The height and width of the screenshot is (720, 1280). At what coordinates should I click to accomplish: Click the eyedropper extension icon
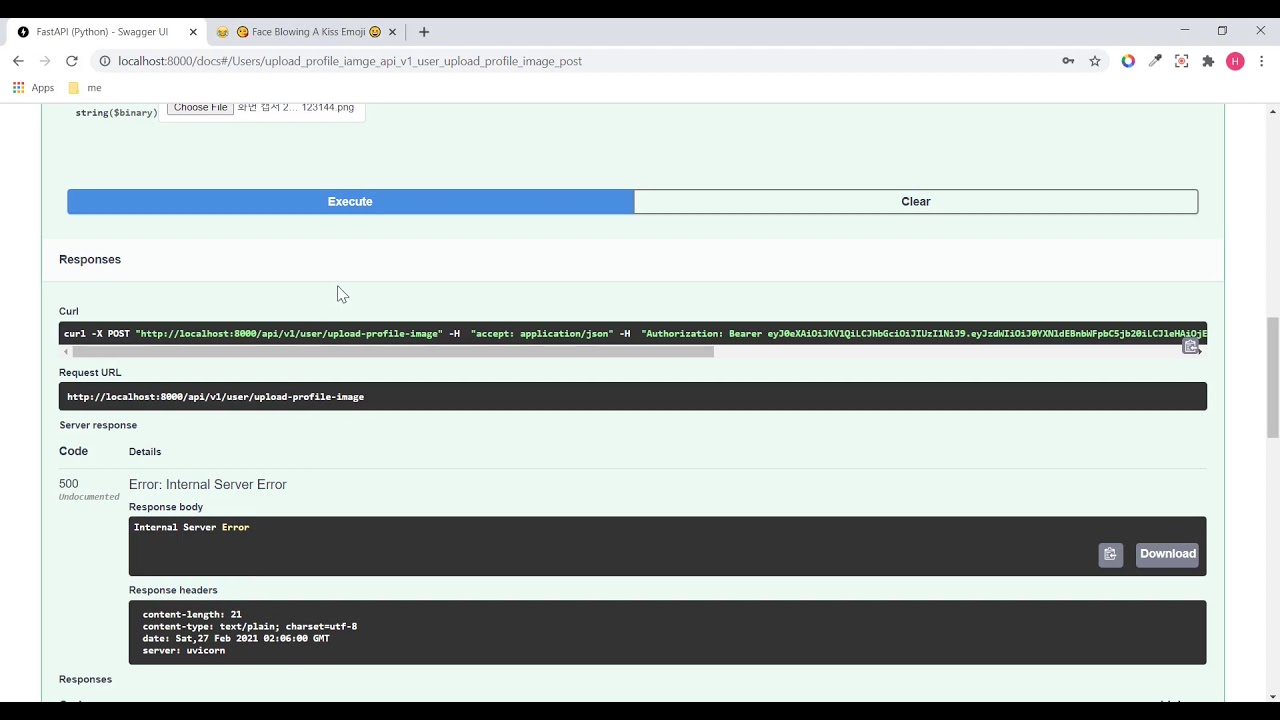(x=1155, y=61)
